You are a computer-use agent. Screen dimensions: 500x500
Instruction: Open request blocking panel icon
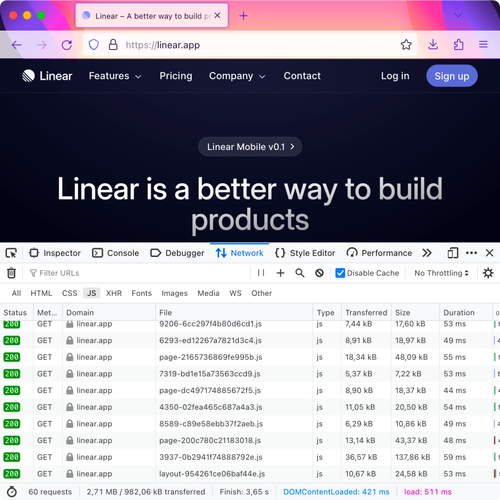point(319,273)
